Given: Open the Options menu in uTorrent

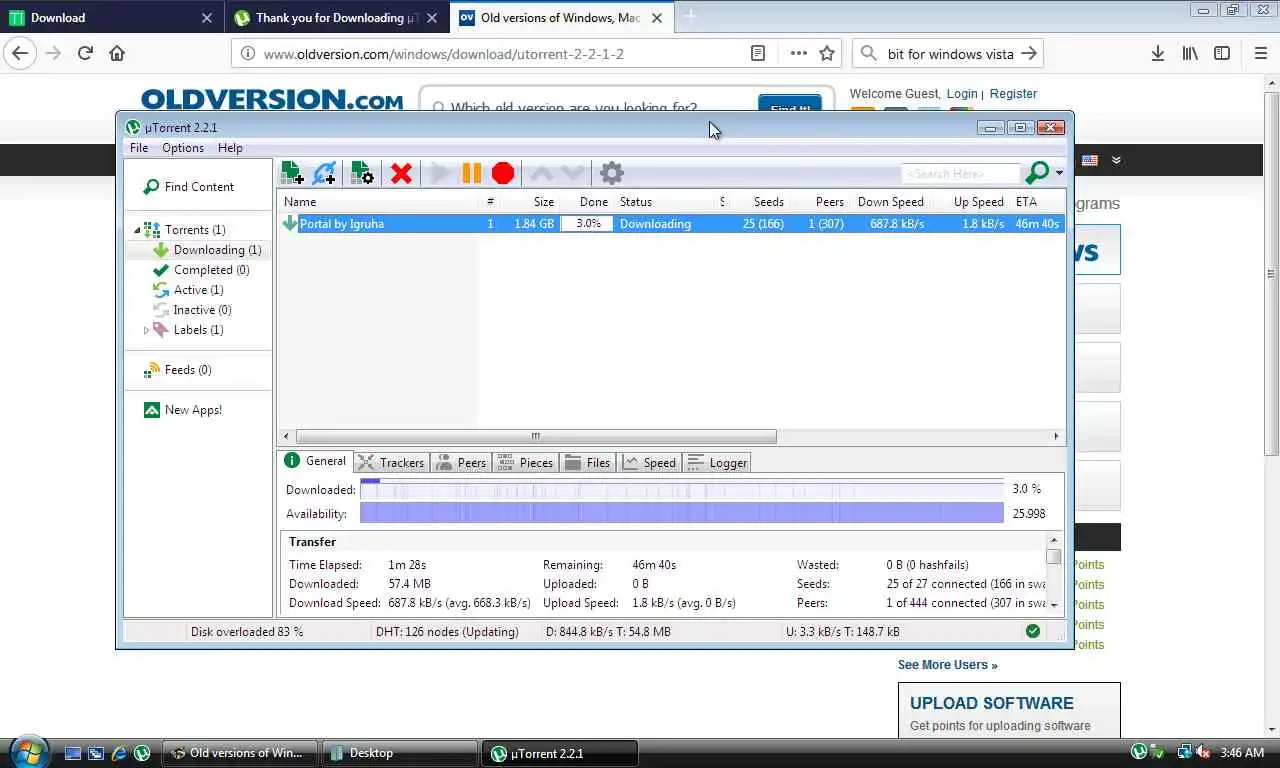Looking at the screenshot, I should (183, 148).
